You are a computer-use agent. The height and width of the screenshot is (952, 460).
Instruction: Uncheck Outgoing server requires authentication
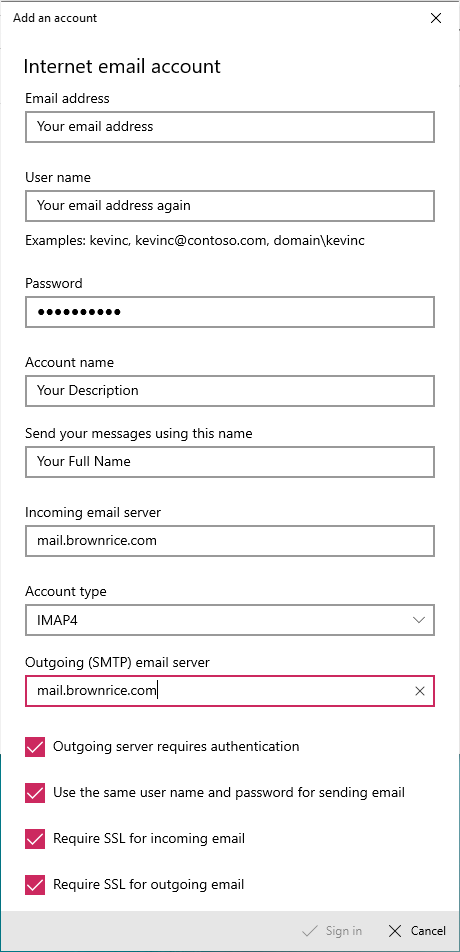click(x=35, y=747)
